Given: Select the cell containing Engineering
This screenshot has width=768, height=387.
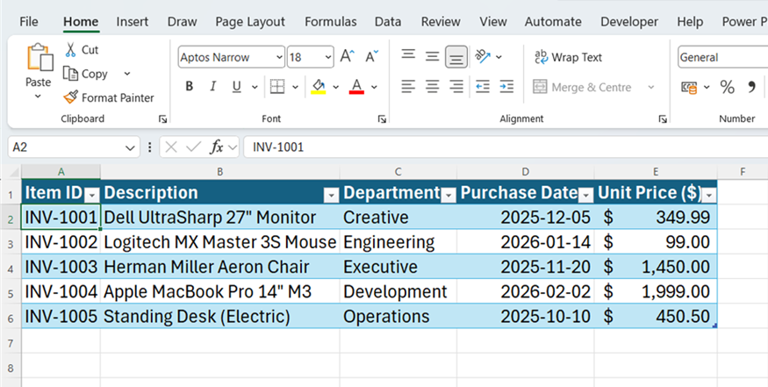Looking at the screenshot, I should pos(398,242).
